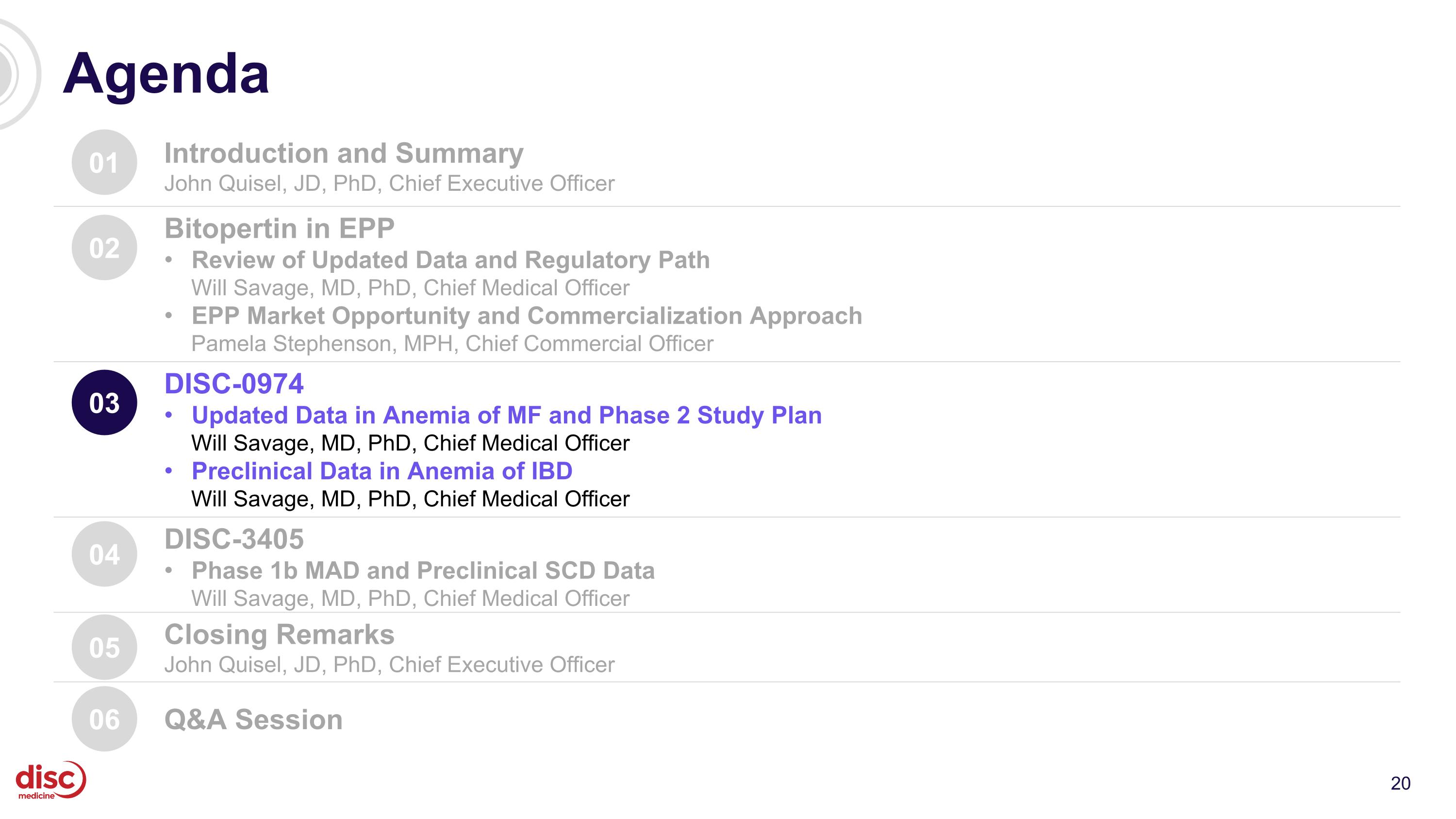Select the highlighted 03 agenda circle
The image size is (1456, 819).
[x=104, y=402]
